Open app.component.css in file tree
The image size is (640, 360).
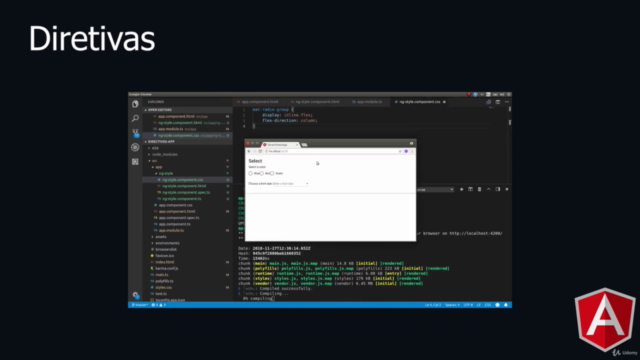click(176, 205)
